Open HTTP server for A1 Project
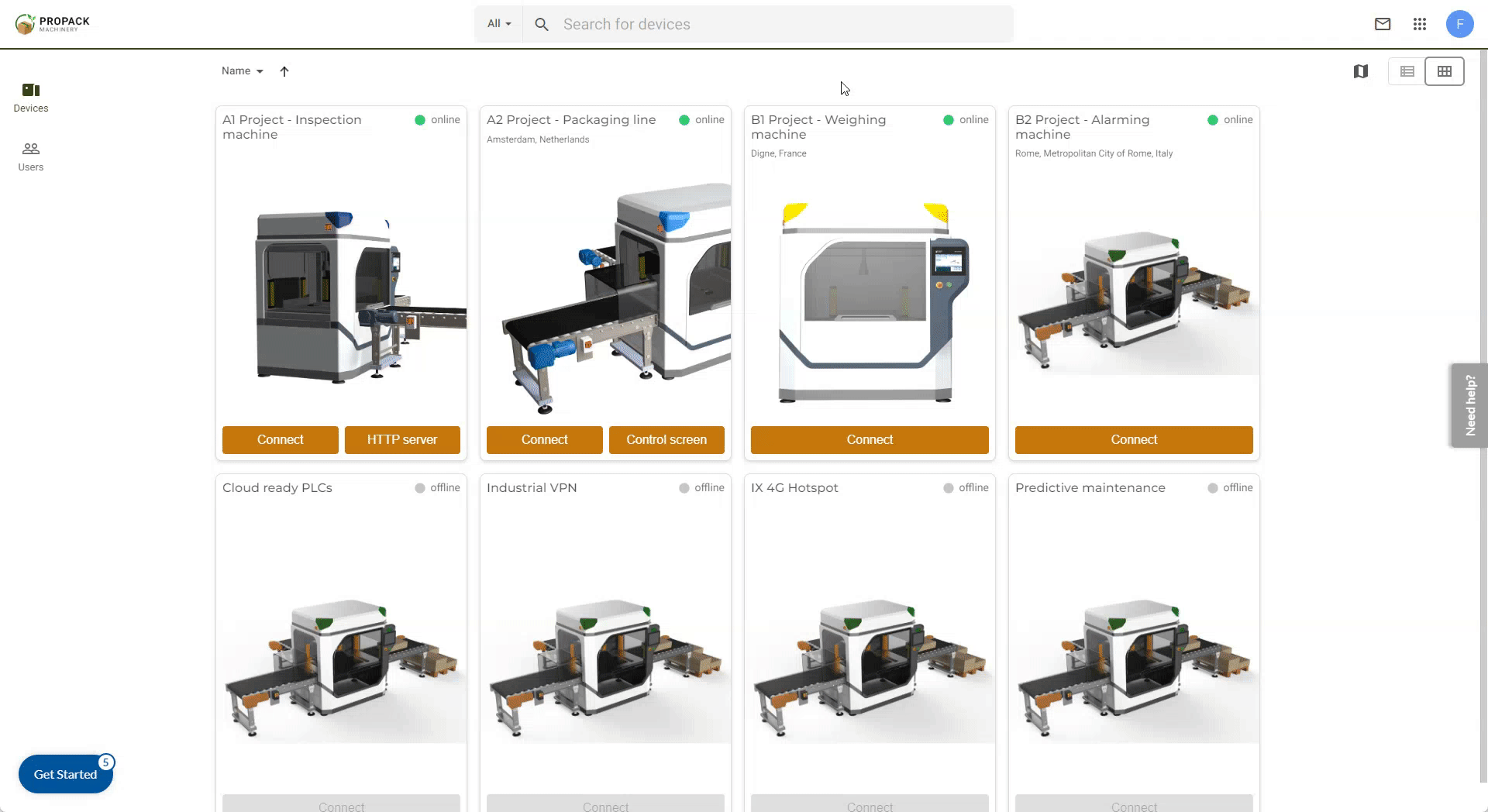Screen dimensions: 1488x812 click(x=402, y=439)
